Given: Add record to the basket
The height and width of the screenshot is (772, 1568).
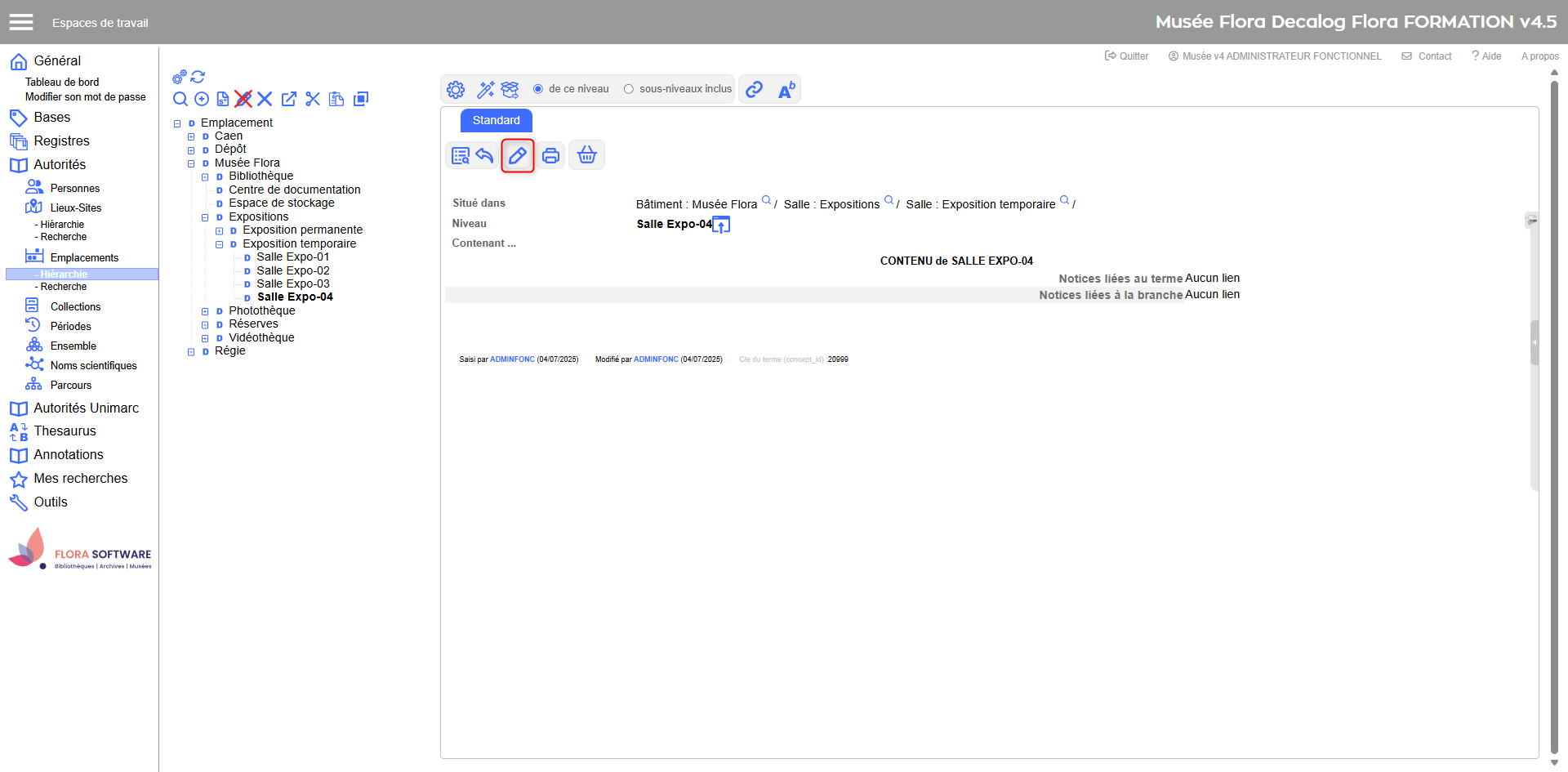Looking at the screenshot, I should pyautogui.click(x=586, y=155).
